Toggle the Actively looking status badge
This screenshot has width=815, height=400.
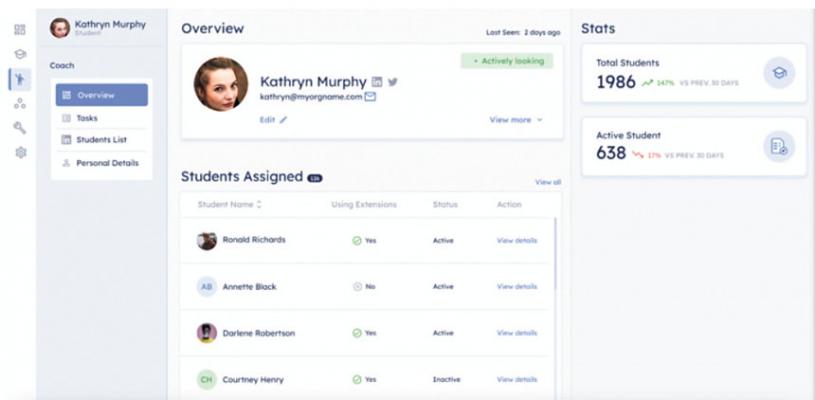click(x=506, y=61)
